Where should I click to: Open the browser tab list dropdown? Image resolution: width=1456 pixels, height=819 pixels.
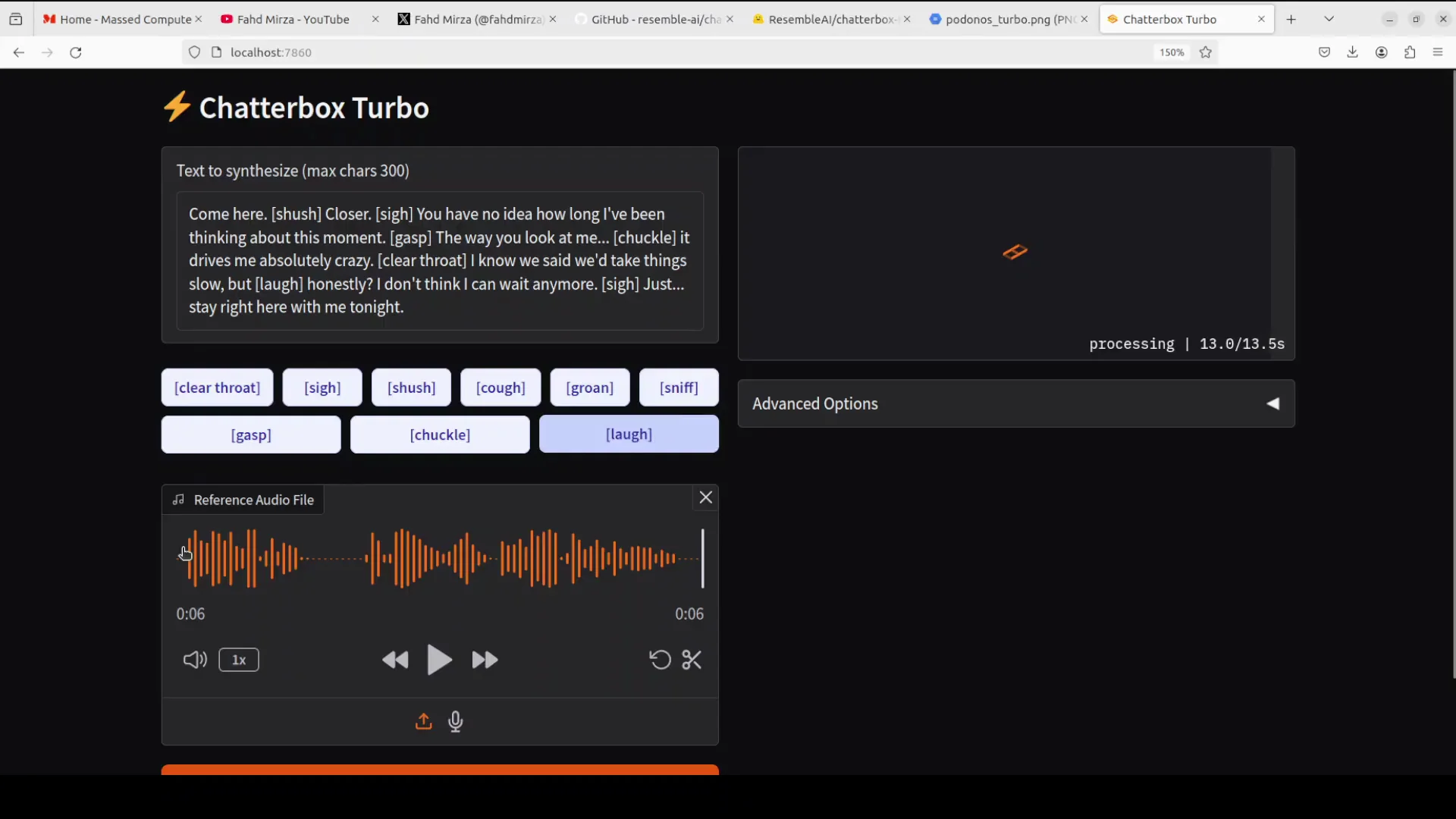(1329, 18)
